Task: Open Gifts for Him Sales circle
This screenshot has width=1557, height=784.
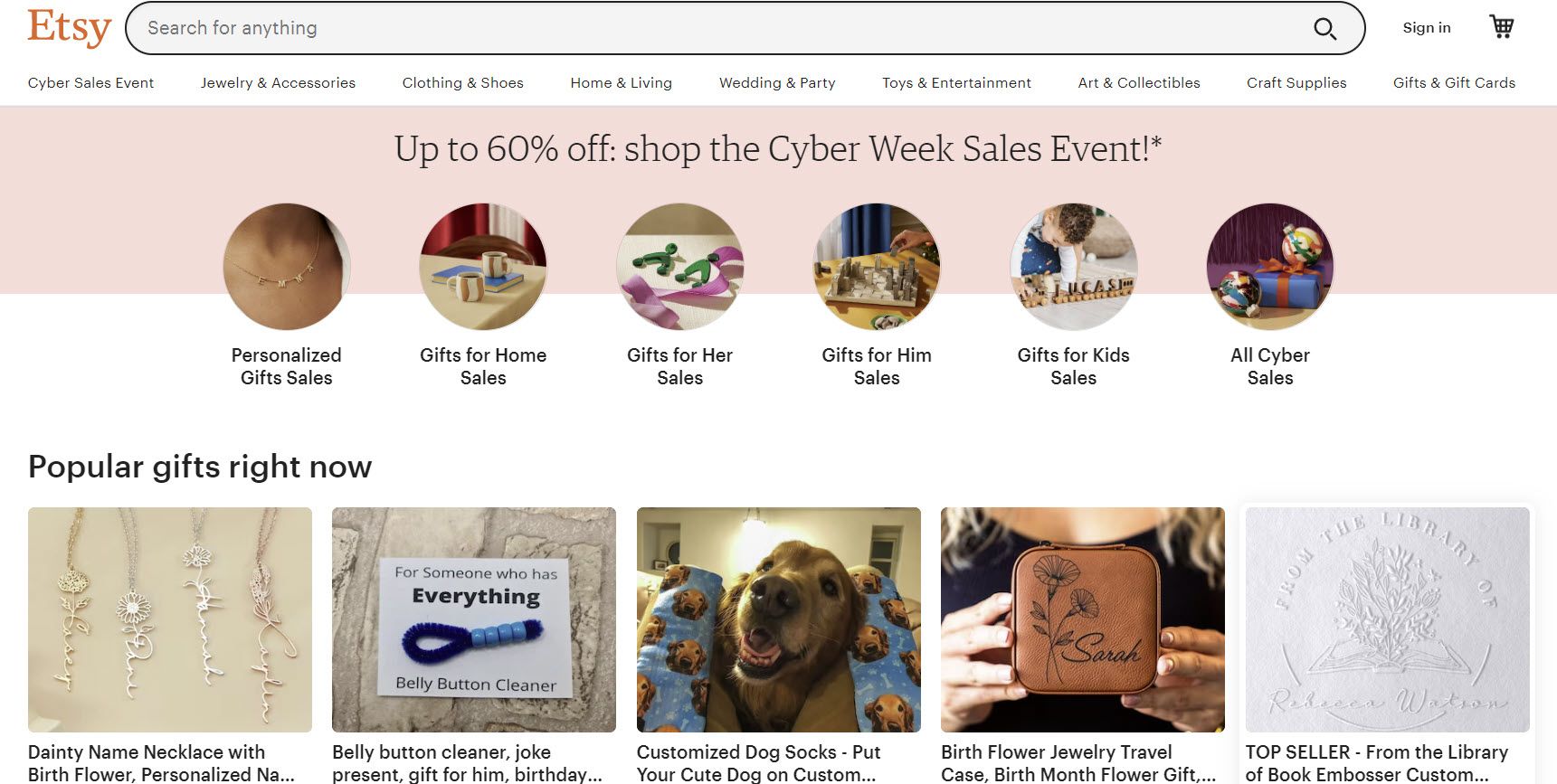Action: (x=877, y=267)
